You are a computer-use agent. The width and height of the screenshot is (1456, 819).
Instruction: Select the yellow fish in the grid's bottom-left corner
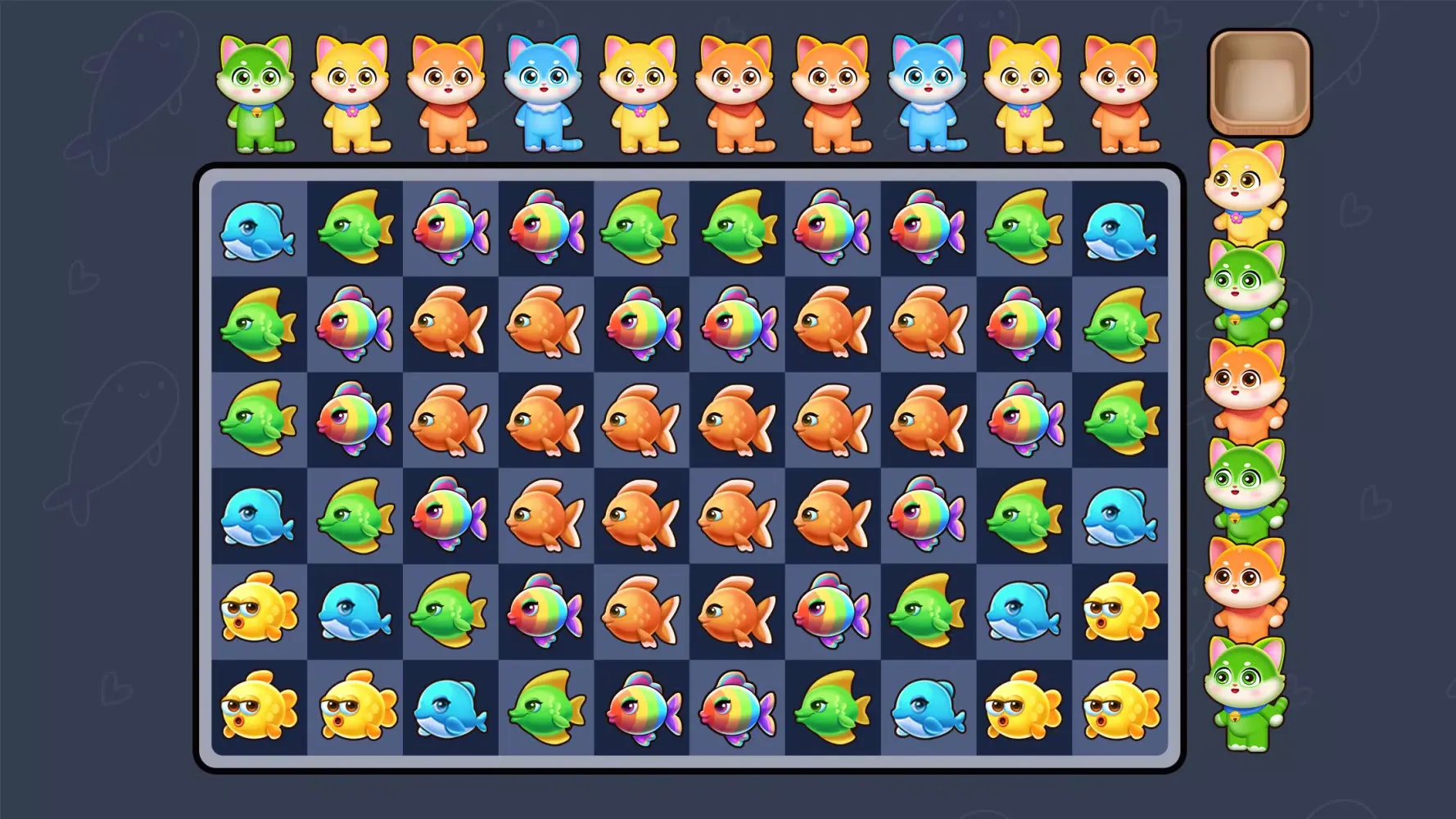click(259, 707)
